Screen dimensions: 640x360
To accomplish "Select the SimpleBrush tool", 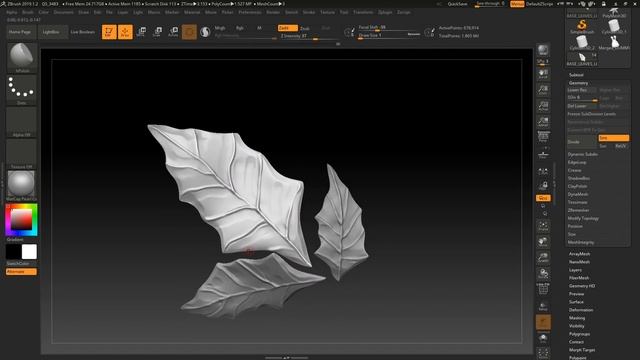I will click(582, 27).
